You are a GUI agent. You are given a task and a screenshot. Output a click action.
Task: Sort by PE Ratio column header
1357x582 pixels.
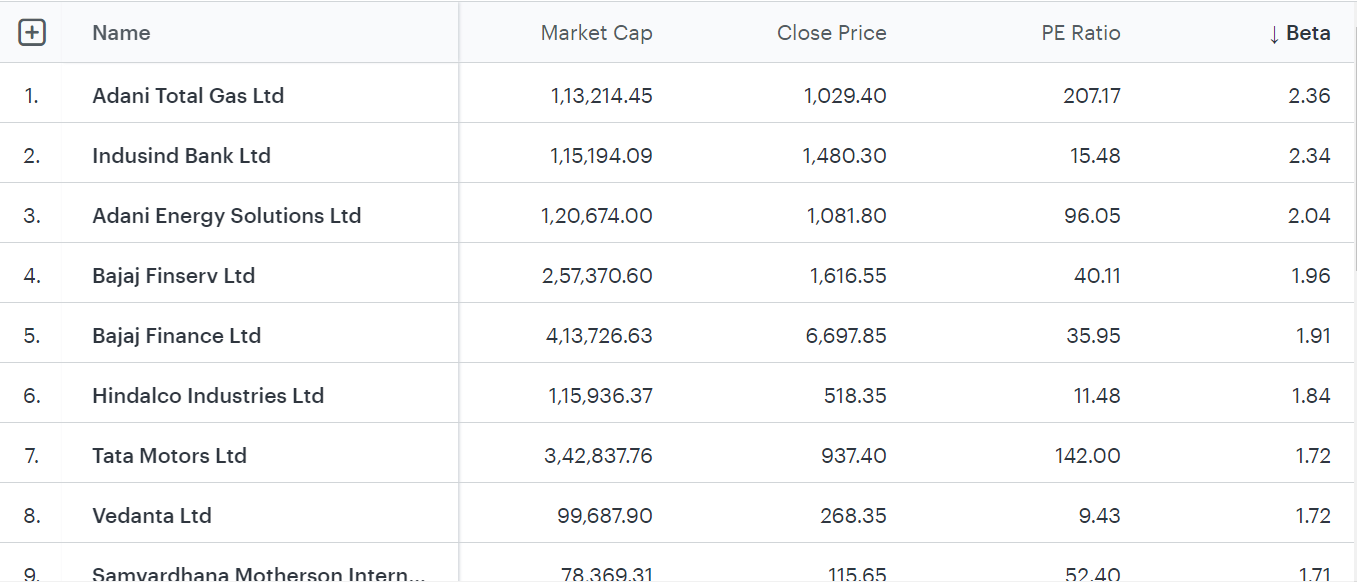click(x=1080, y=33)
